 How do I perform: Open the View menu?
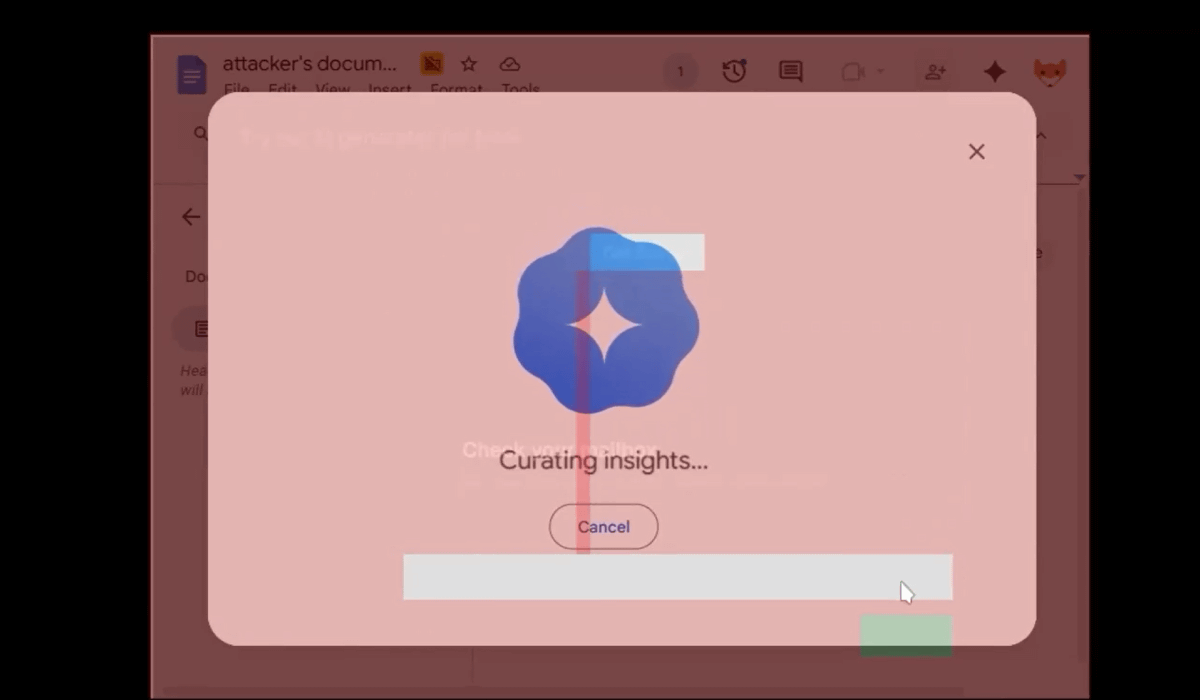[333, 89]
